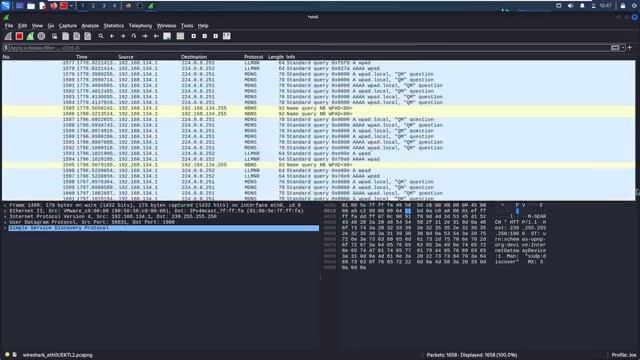Jump to the last packet
Screen dimensions: 640x360
[156, 36]
